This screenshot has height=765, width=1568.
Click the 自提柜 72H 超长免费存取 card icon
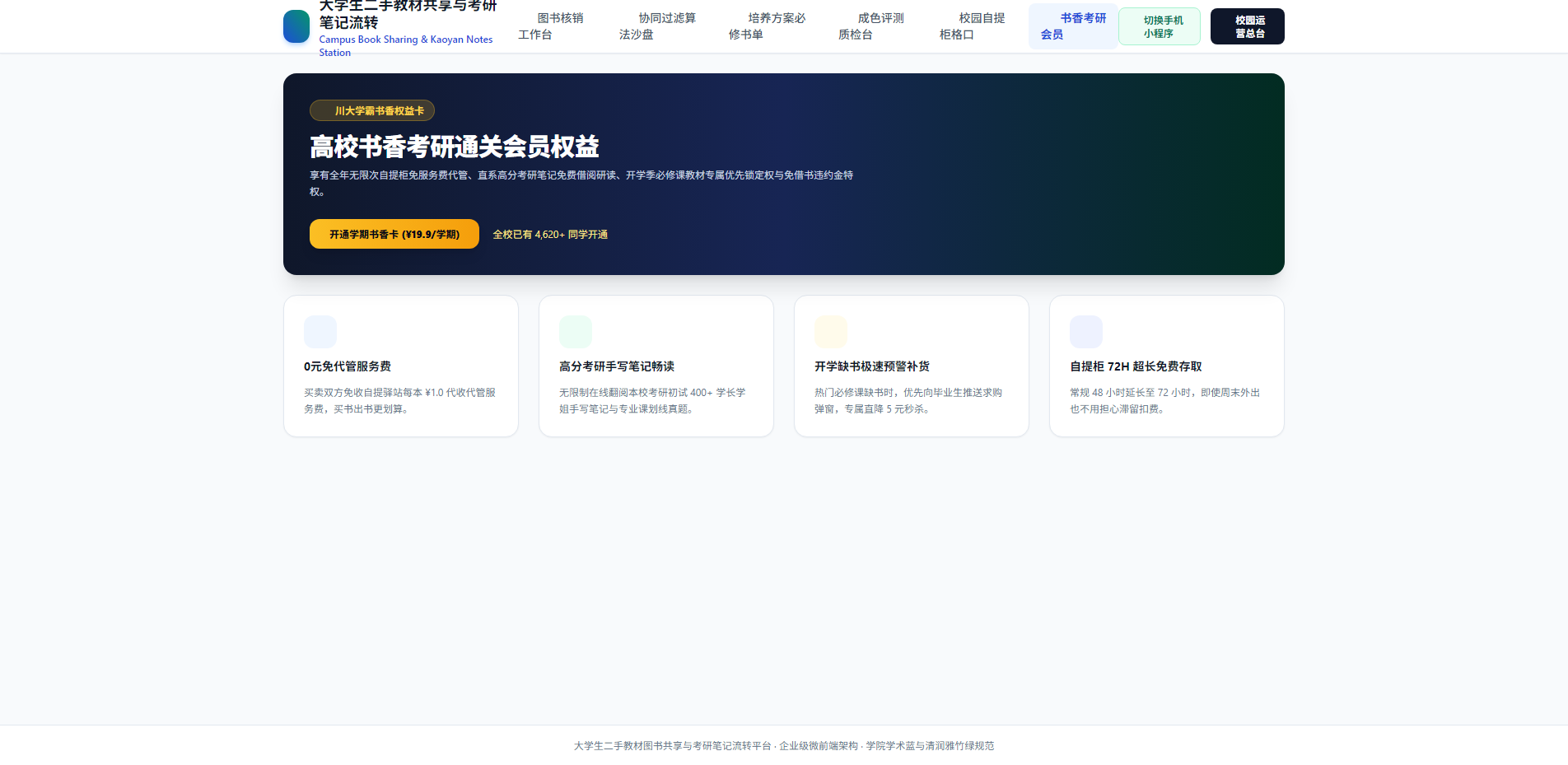[1086, 332]
